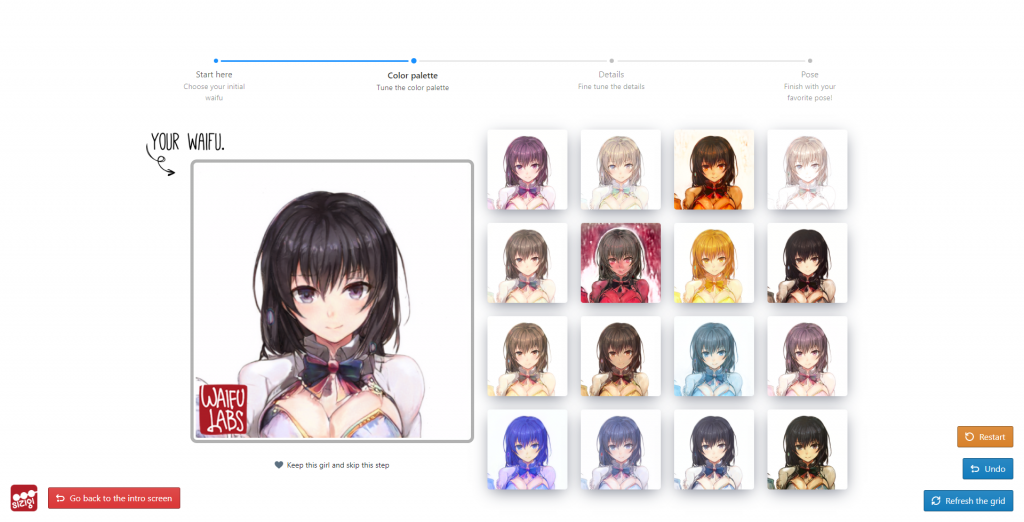
Task: Select the 'Start here' step
Action: [x=214, y=75]
